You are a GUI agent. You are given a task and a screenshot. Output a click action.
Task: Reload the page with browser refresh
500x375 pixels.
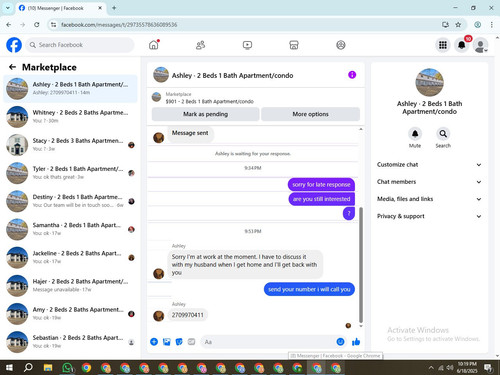(x=37, y=25)
